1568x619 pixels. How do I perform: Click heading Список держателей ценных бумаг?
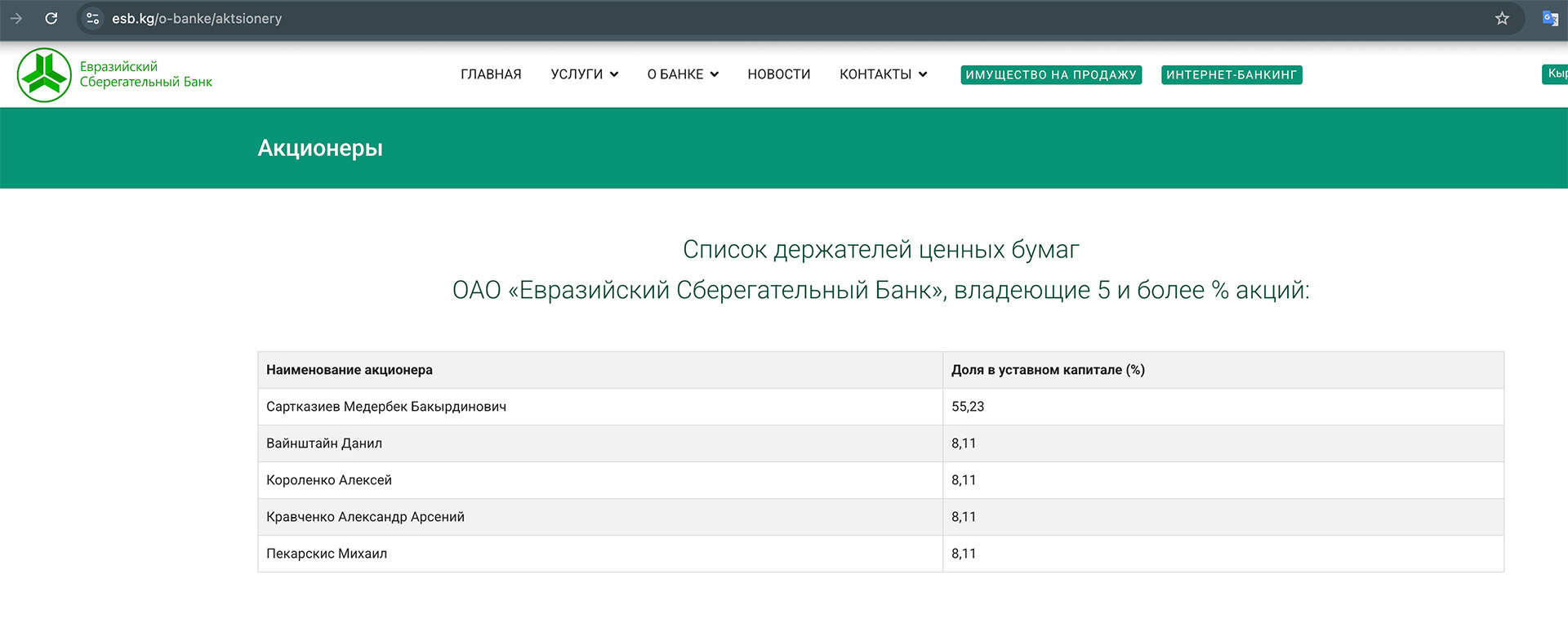tap(881, 249)
